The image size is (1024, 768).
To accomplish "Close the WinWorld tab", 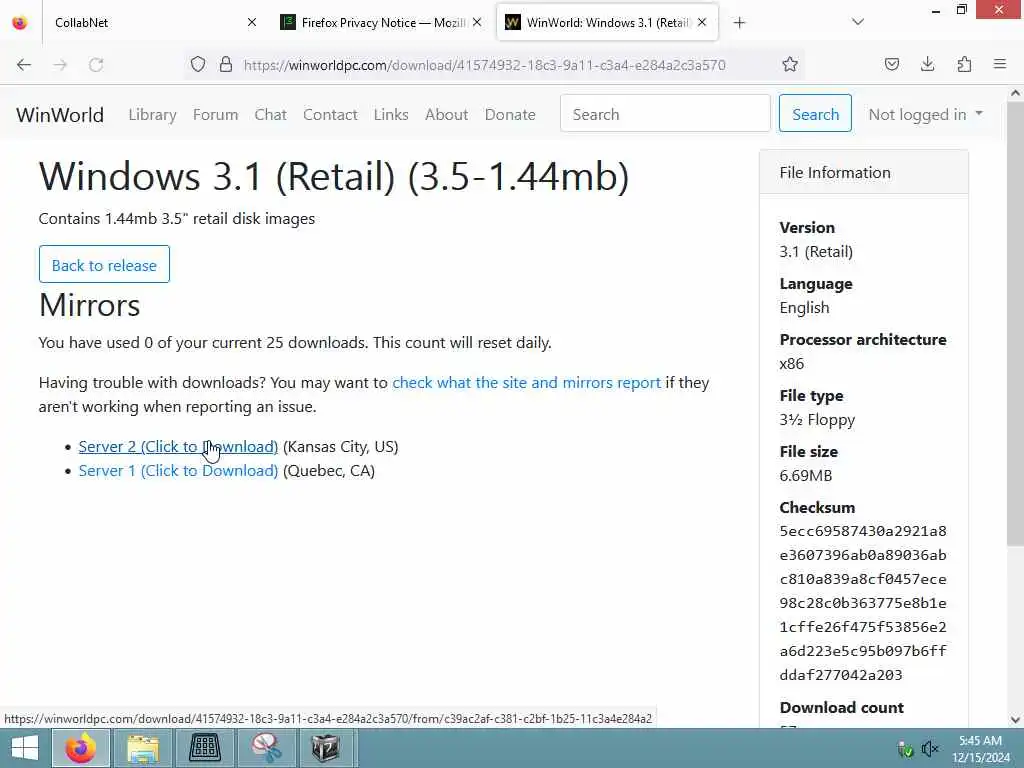I will pyautogui.click(x=702, y=22).
